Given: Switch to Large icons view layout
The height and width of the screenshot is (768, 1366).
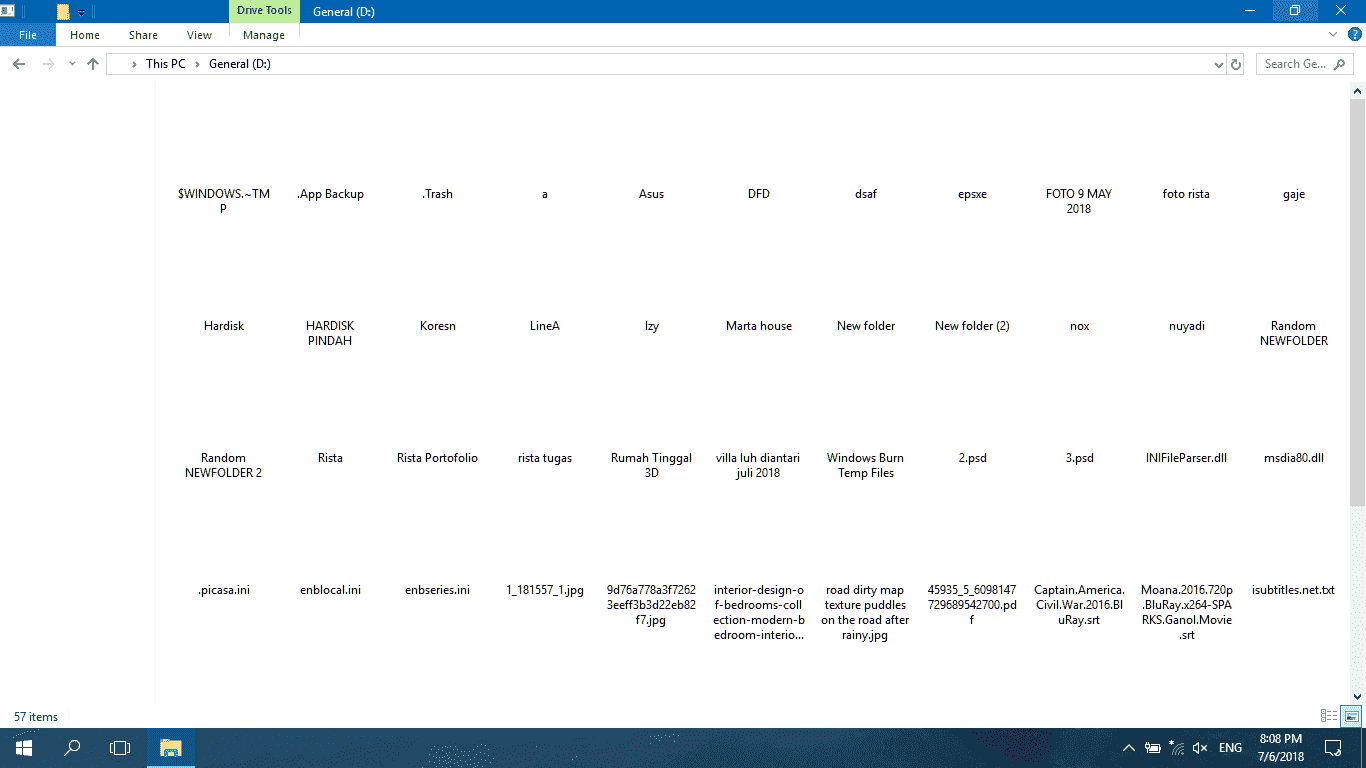Looking at the screenshot, I should pyautogui.click(x=1351, y=716).
